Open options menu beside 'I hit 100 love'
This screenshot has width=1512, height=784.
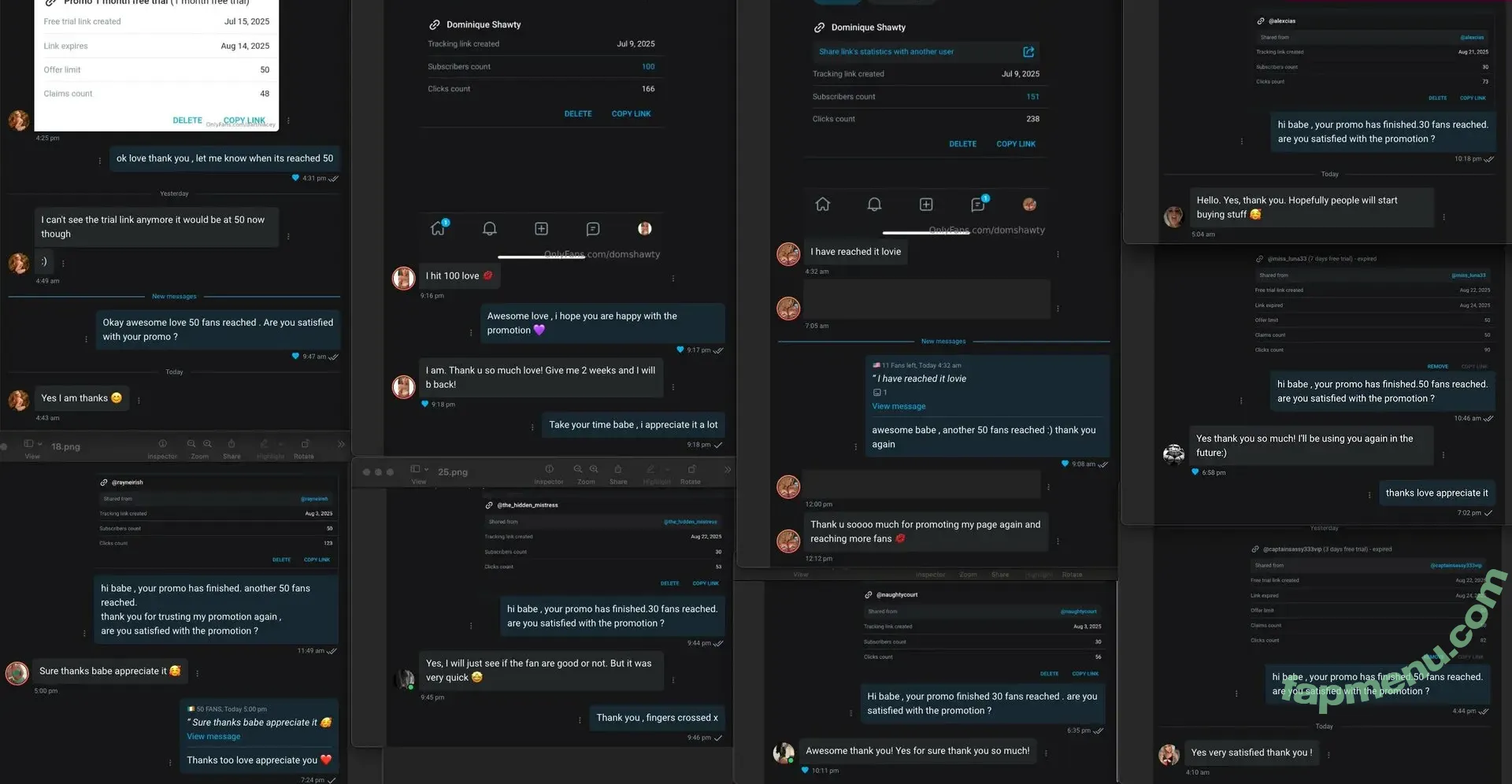673,279
